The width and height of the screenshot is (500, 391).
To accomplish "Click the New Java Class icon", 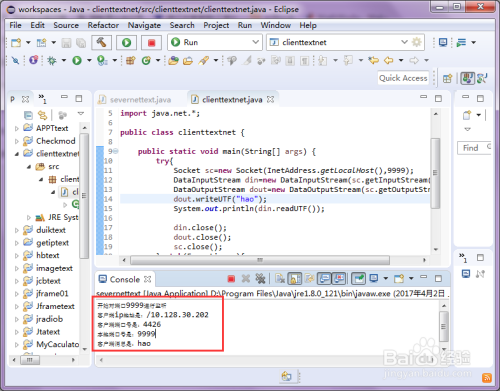I will pyautogui.click(x=146, y=60).
